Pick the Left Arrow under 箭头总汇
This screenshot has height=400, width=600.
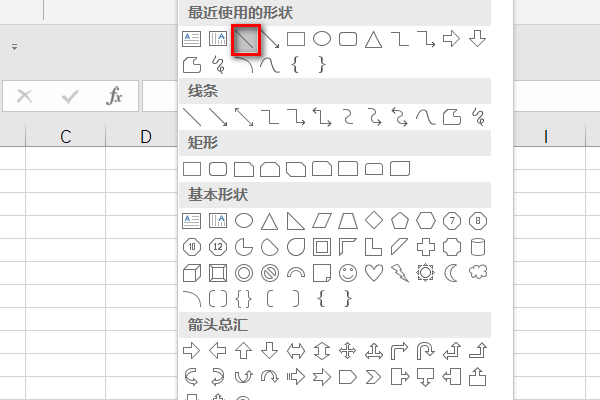tap(218, 351)
